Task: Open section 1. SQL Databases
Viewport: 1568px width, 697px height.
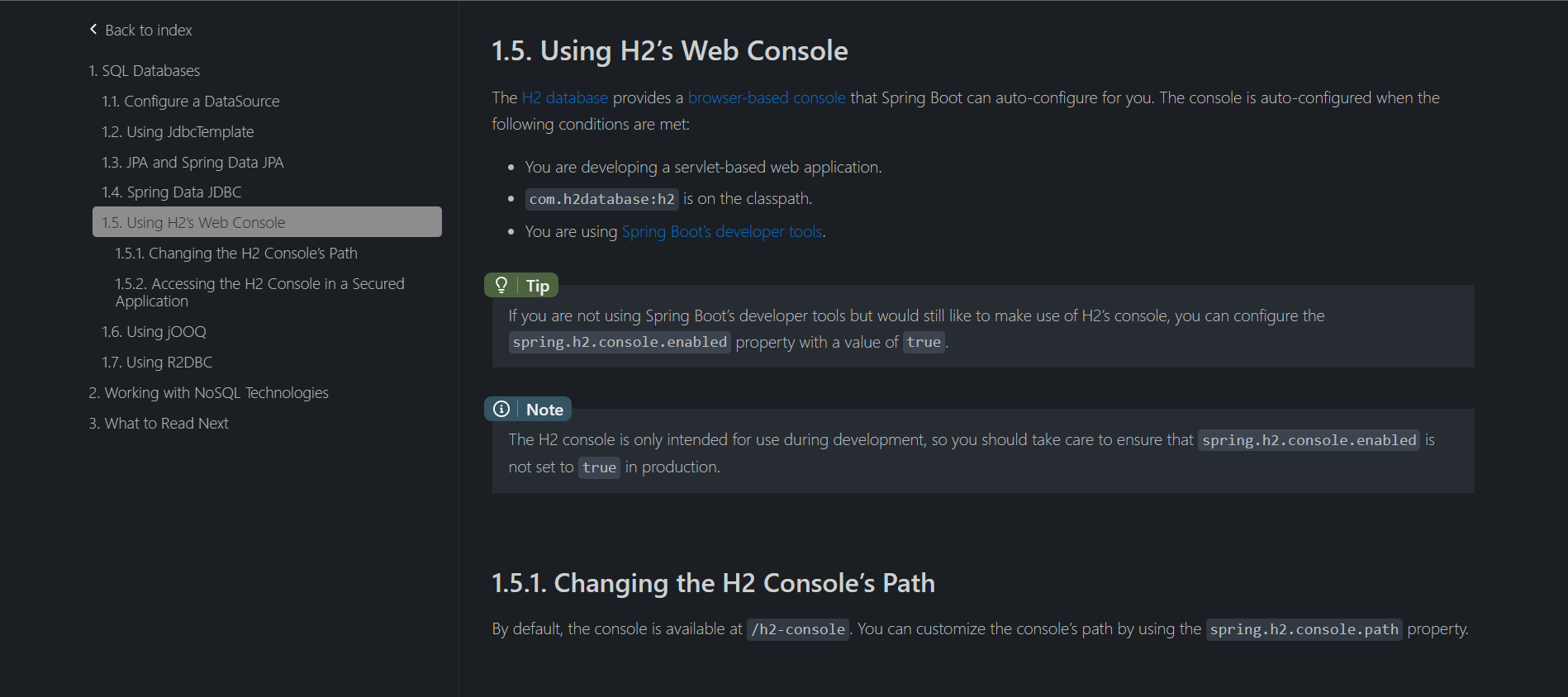Action: 145,71
